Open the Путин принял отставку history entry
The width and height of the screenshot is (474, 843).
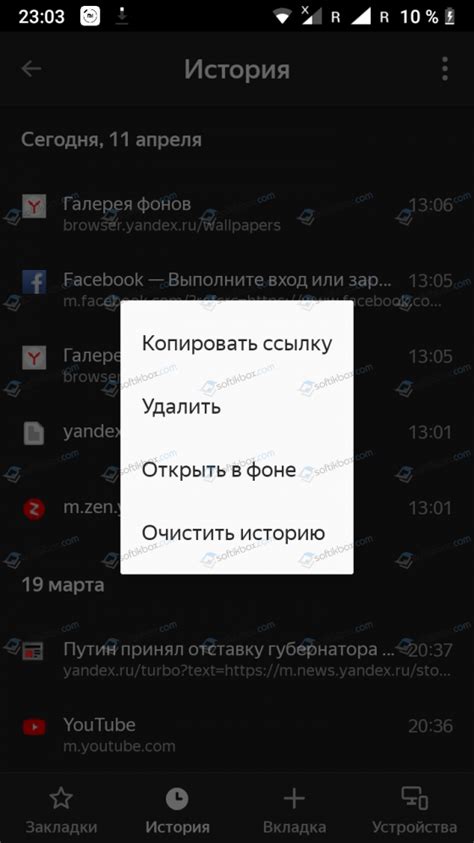point(237,659)
